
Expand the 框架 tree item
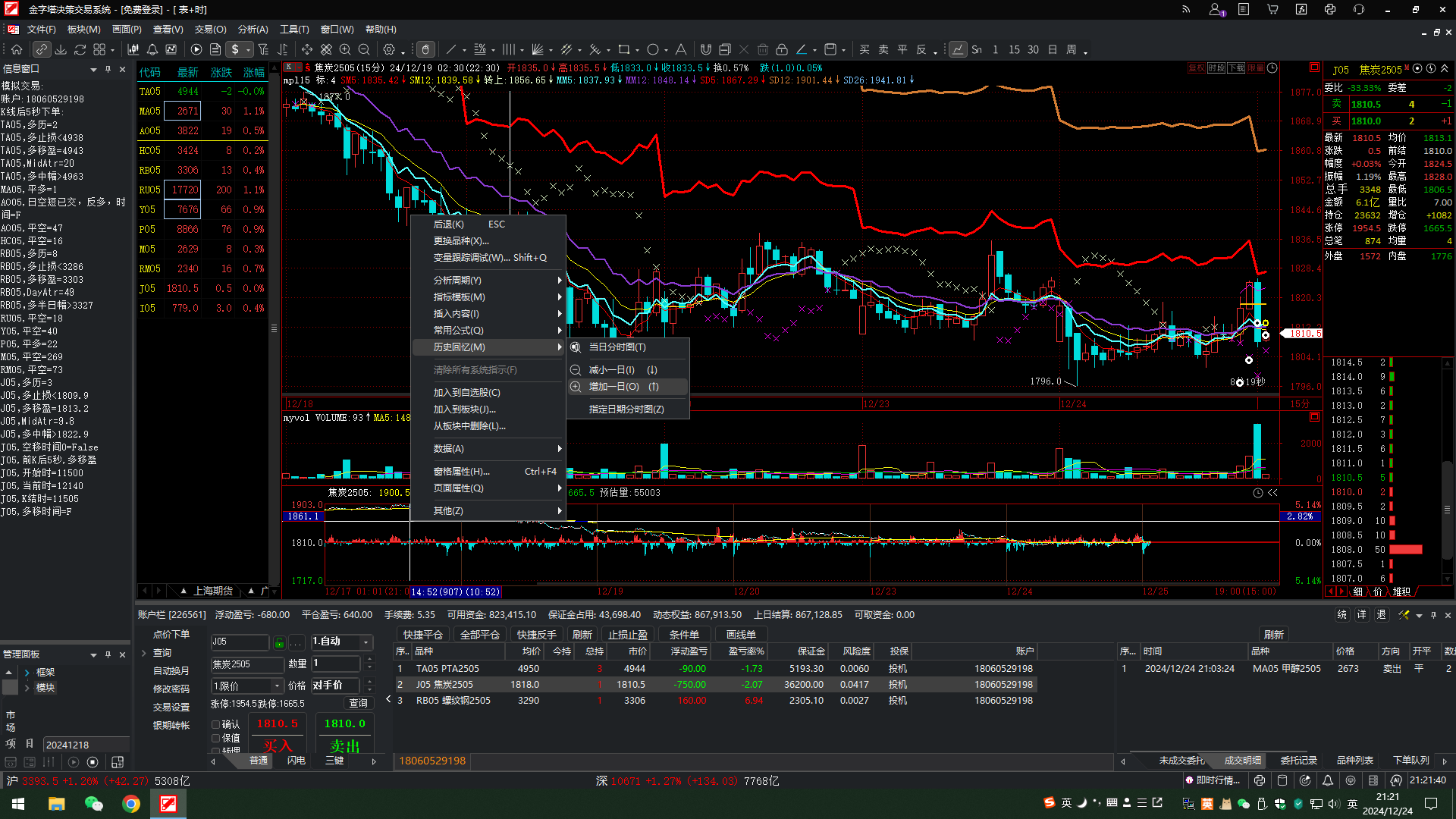tap(27, 673)
